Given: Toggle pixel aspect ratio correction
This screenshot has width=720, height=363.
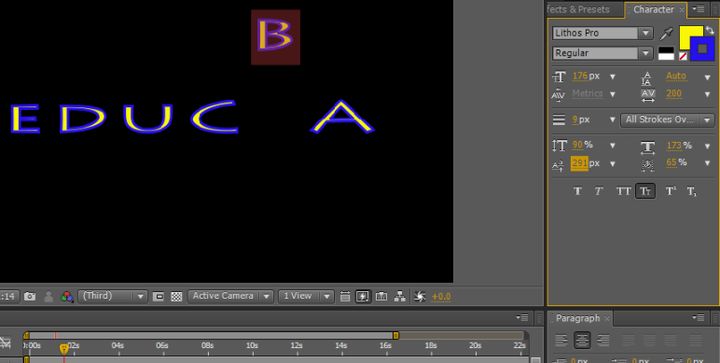Looking at the screenshot, I should tap(345, 297).
